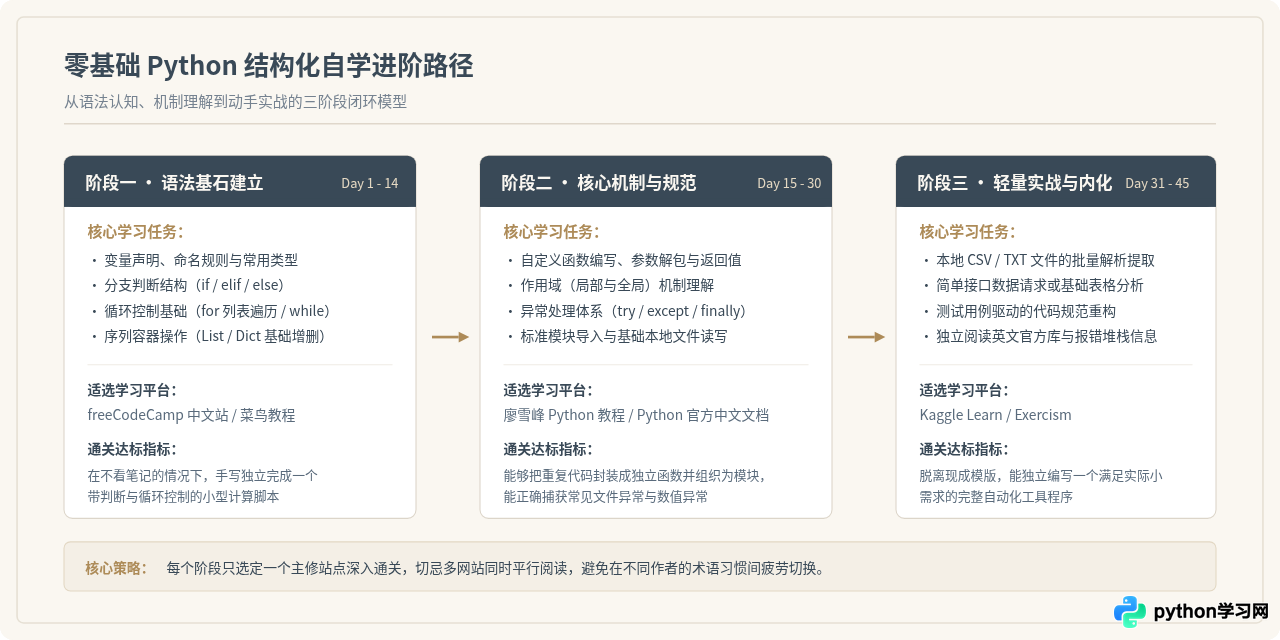Select the 阶段三 · 轻量实战与内化 header
1280x640 pixels.
pos(1056,181)
